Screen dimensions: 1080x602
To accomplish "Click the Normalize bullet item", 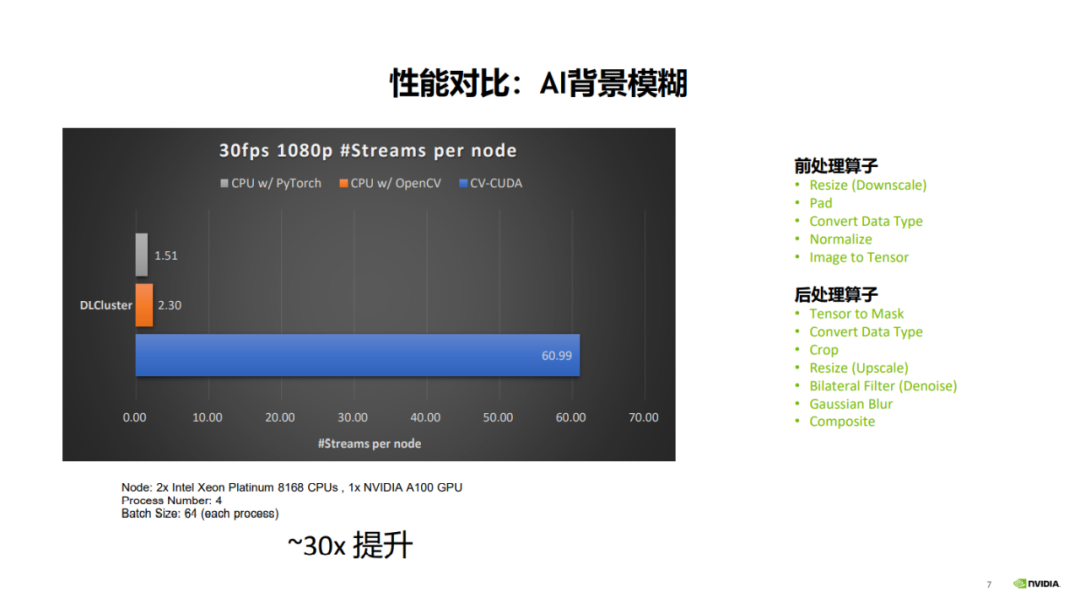I will pos(840,239).
